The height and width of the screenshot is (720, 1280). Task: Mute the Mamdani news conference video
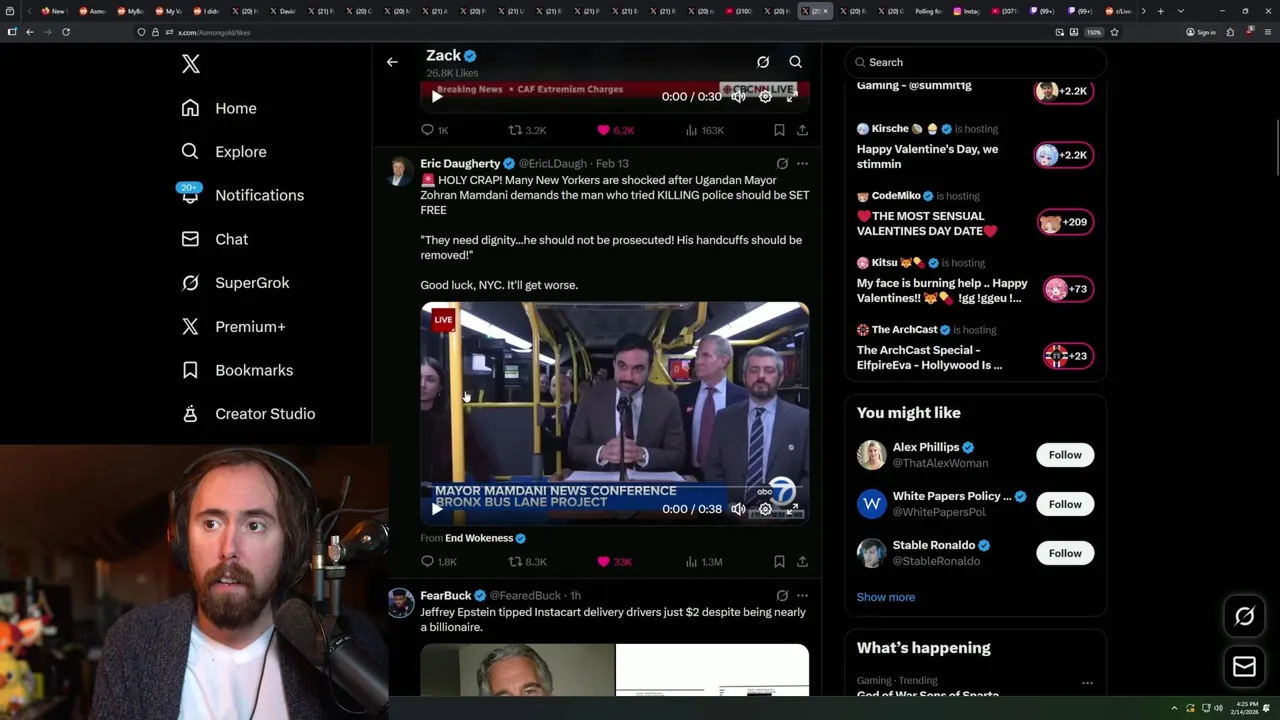pyautogui.click(x=738, y=509)
